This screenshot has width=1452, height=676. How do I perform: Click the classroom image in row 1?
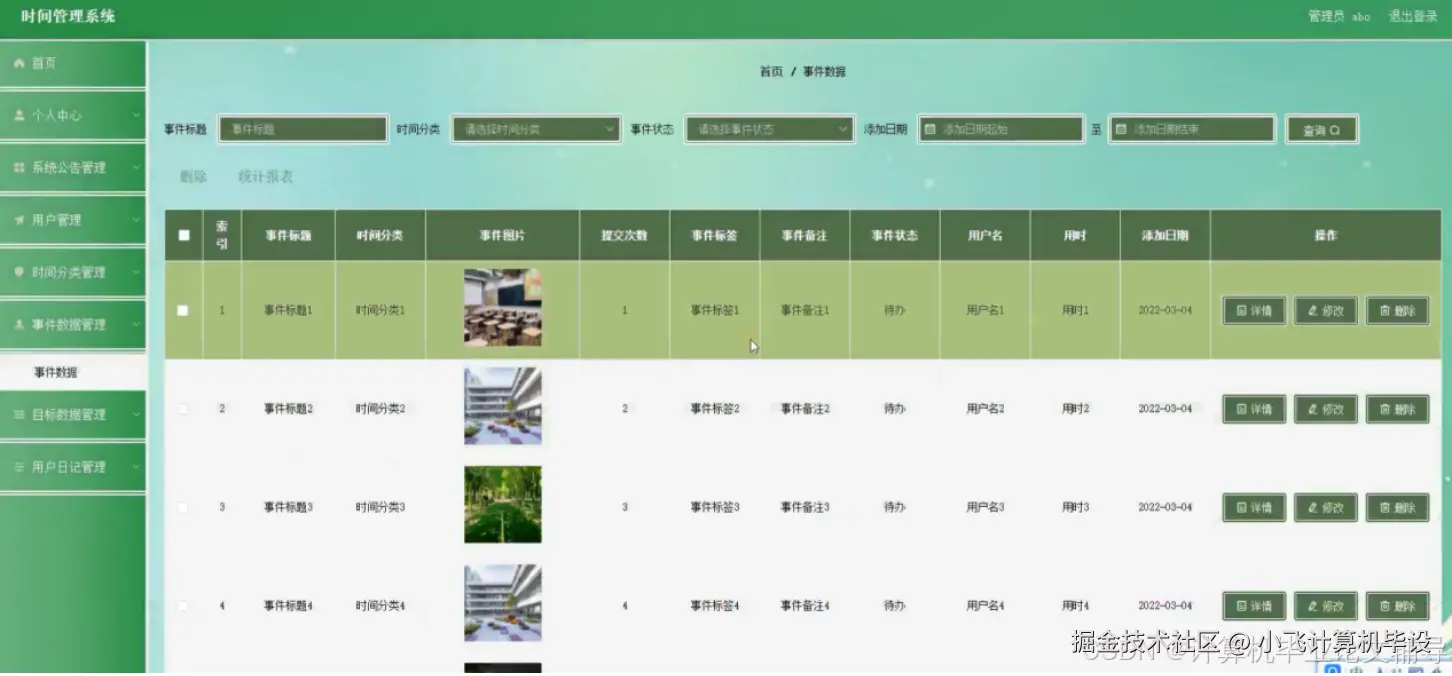(x=503, y=308)
